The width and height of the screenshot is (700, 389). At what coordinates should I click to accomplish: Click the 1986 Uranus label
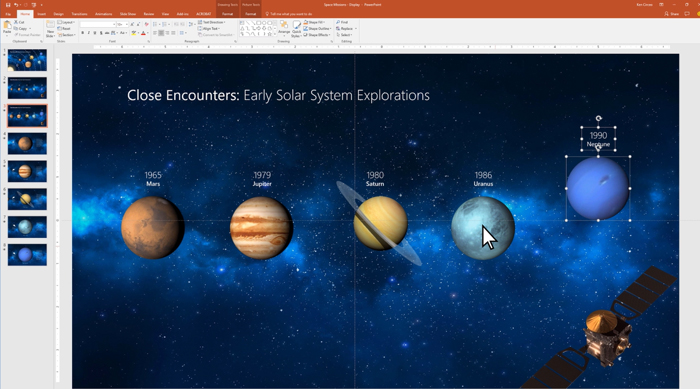(x=483, y=179)
